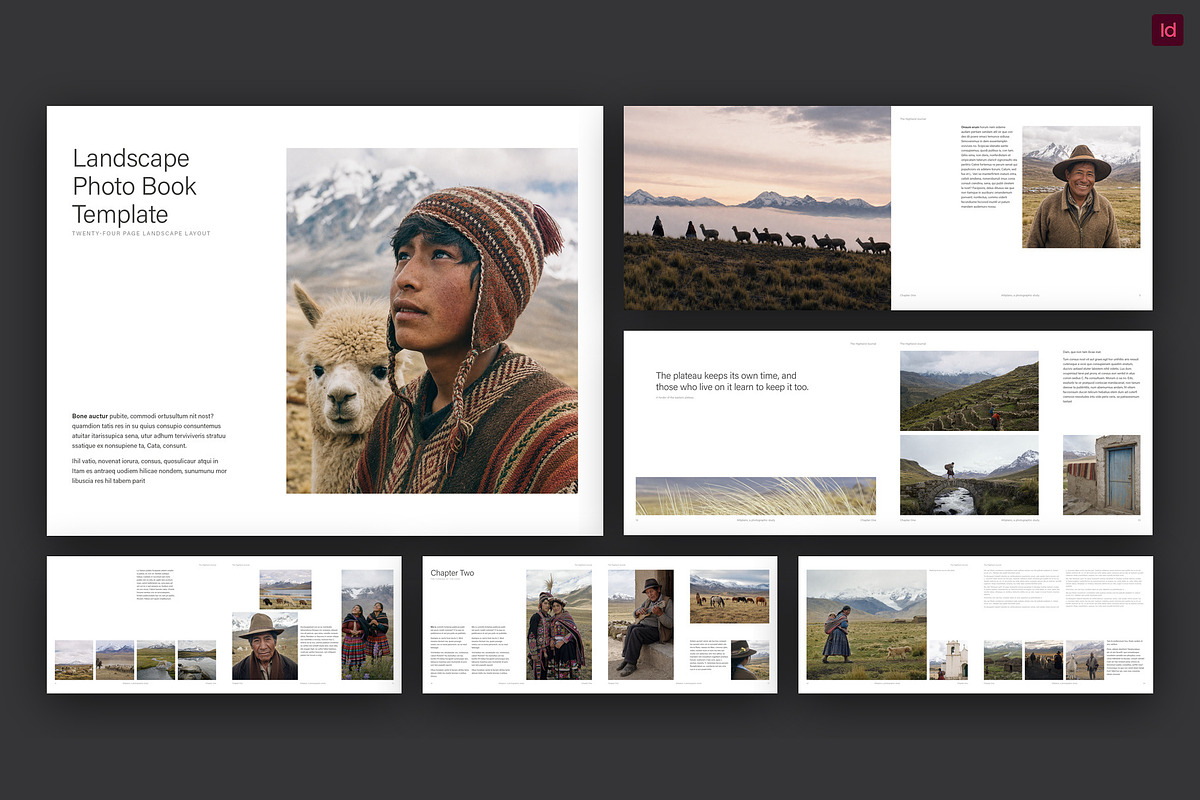The width and height of the screenshot is (1200, 800).
Task: Open the photo of two women in colorful skirts
Action: (x=367, y=625)
